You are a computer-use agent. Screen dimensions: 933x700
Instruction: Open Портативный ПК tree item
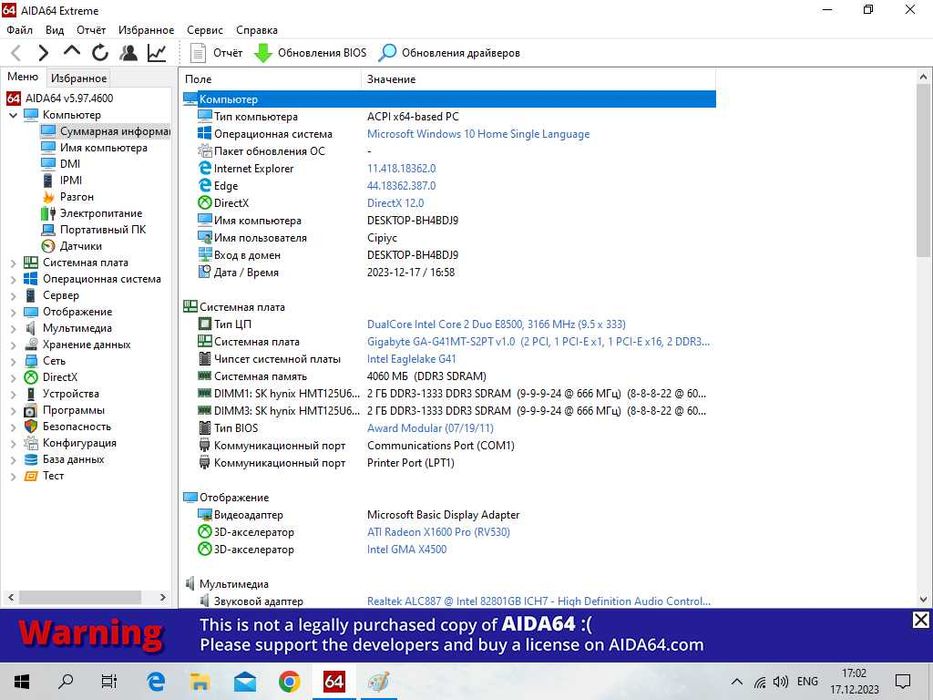click(94, 229)
